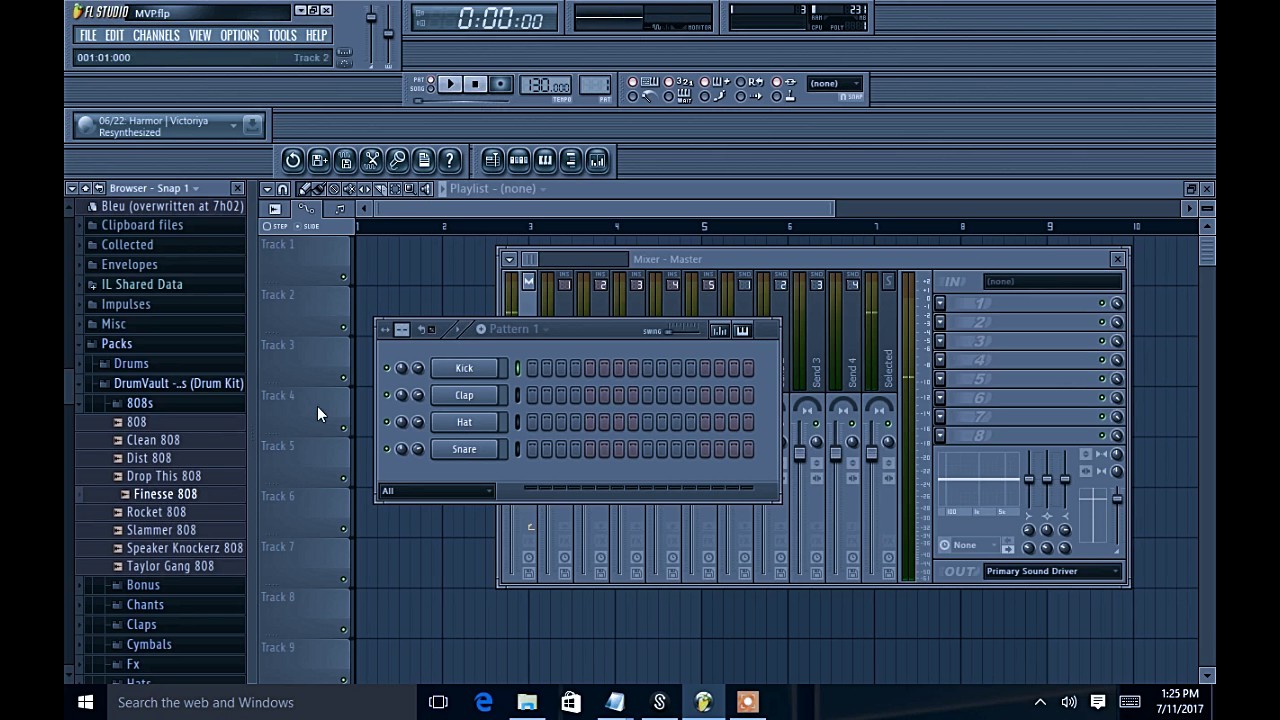The width and height of the screenshot is (1280, 720).
Task: Toggle the Browser panel toolbar icon
Action: click(x=571, y=160)
